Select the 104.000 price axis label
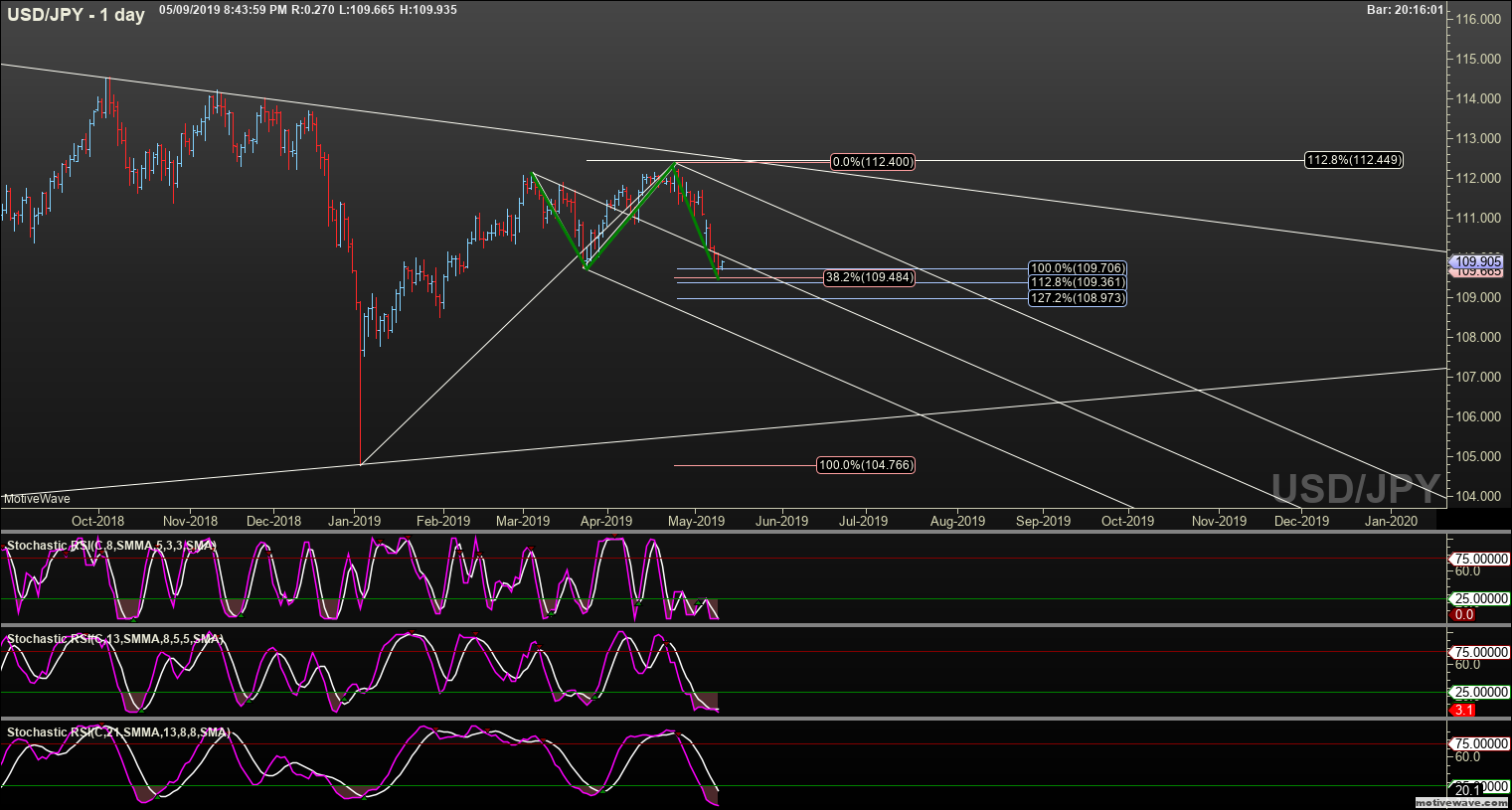Image resolution: width=1512 pixels, height=810 pixels. (x=1478, y=496)
